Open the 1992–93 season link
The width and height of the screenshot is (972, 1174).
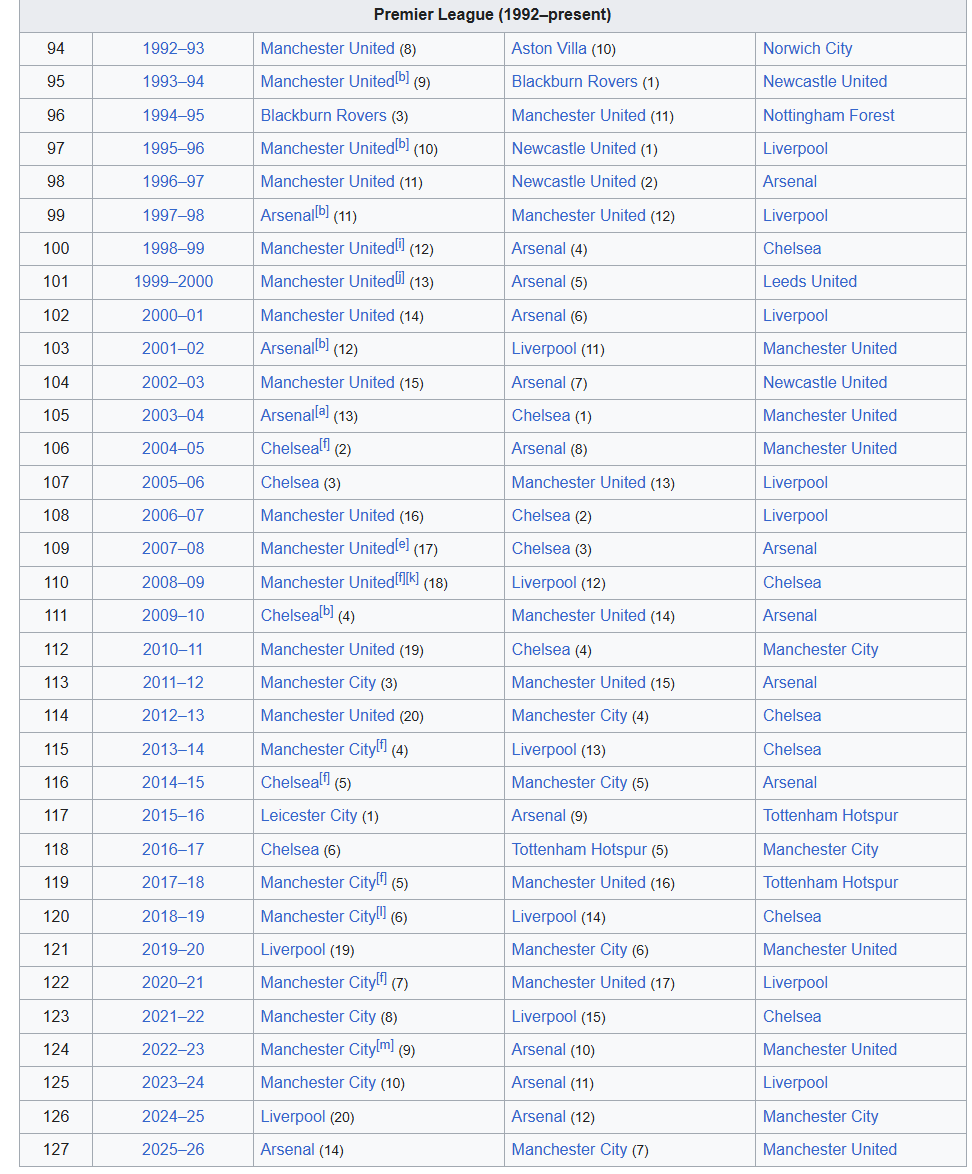pos(173,49)
